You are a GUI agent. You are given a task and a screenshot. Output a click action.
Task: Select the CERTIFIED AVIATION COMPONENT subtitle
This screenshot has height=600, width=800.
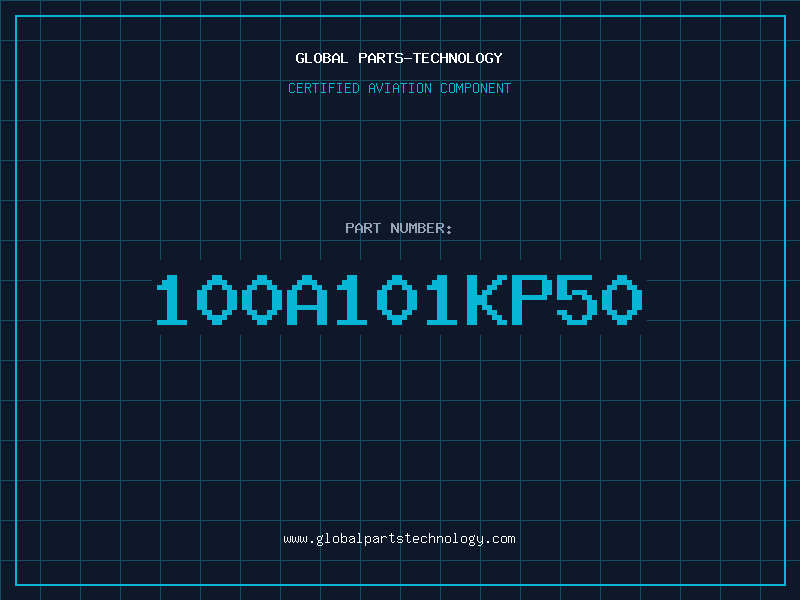tap(399, 88)
